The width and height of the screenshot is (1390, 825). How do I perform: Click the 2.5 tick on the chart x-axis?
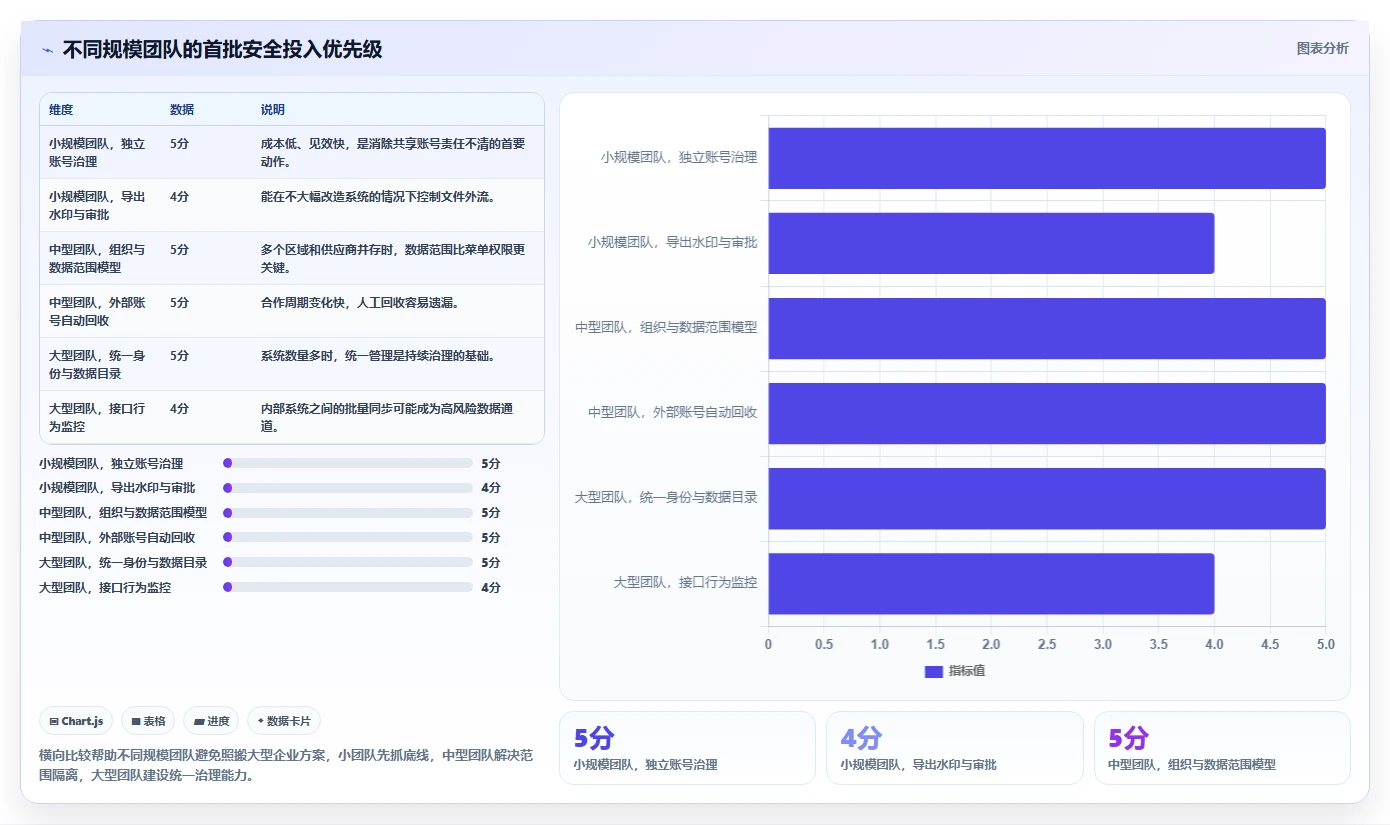point(1047,645)
